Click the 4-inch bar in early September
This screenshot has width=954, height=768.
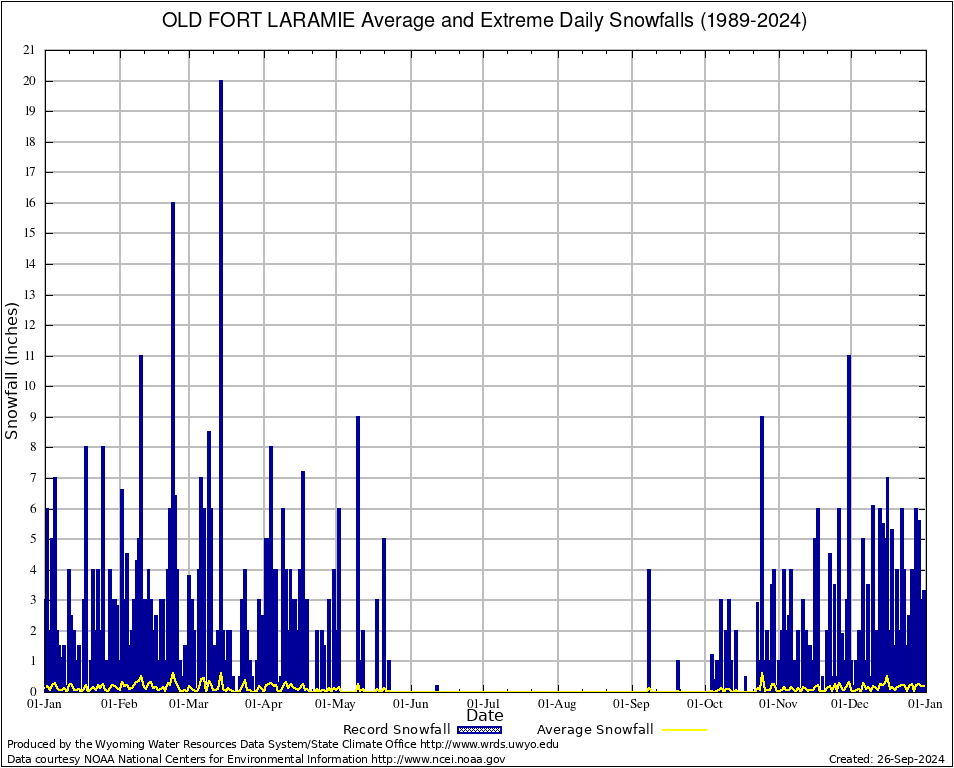coord(649,630)
